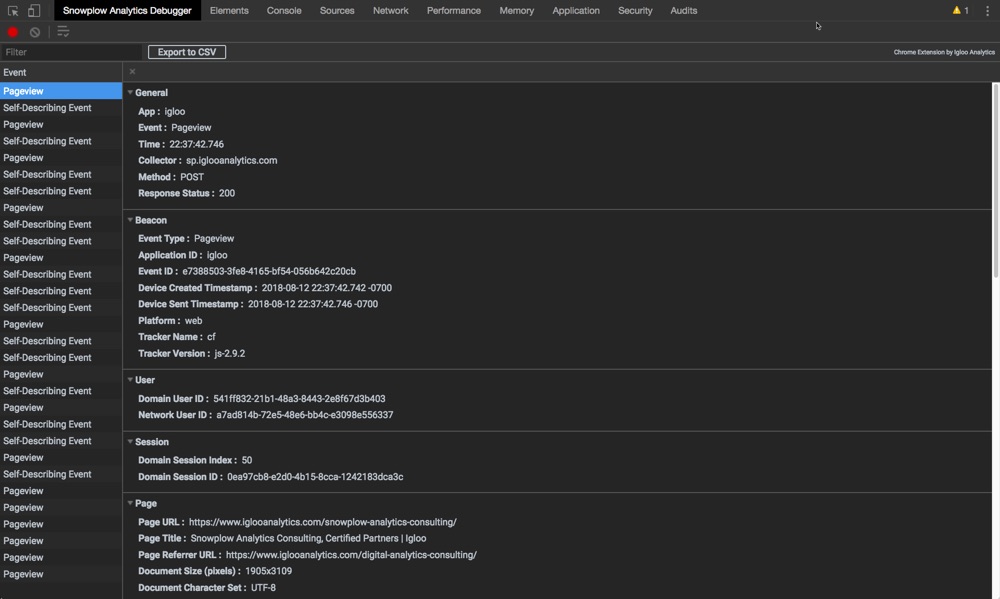The width and height of the screenshot is (1000, 599).
Task: Click the Event ID value starting e7388503
Action: point(269,271)
